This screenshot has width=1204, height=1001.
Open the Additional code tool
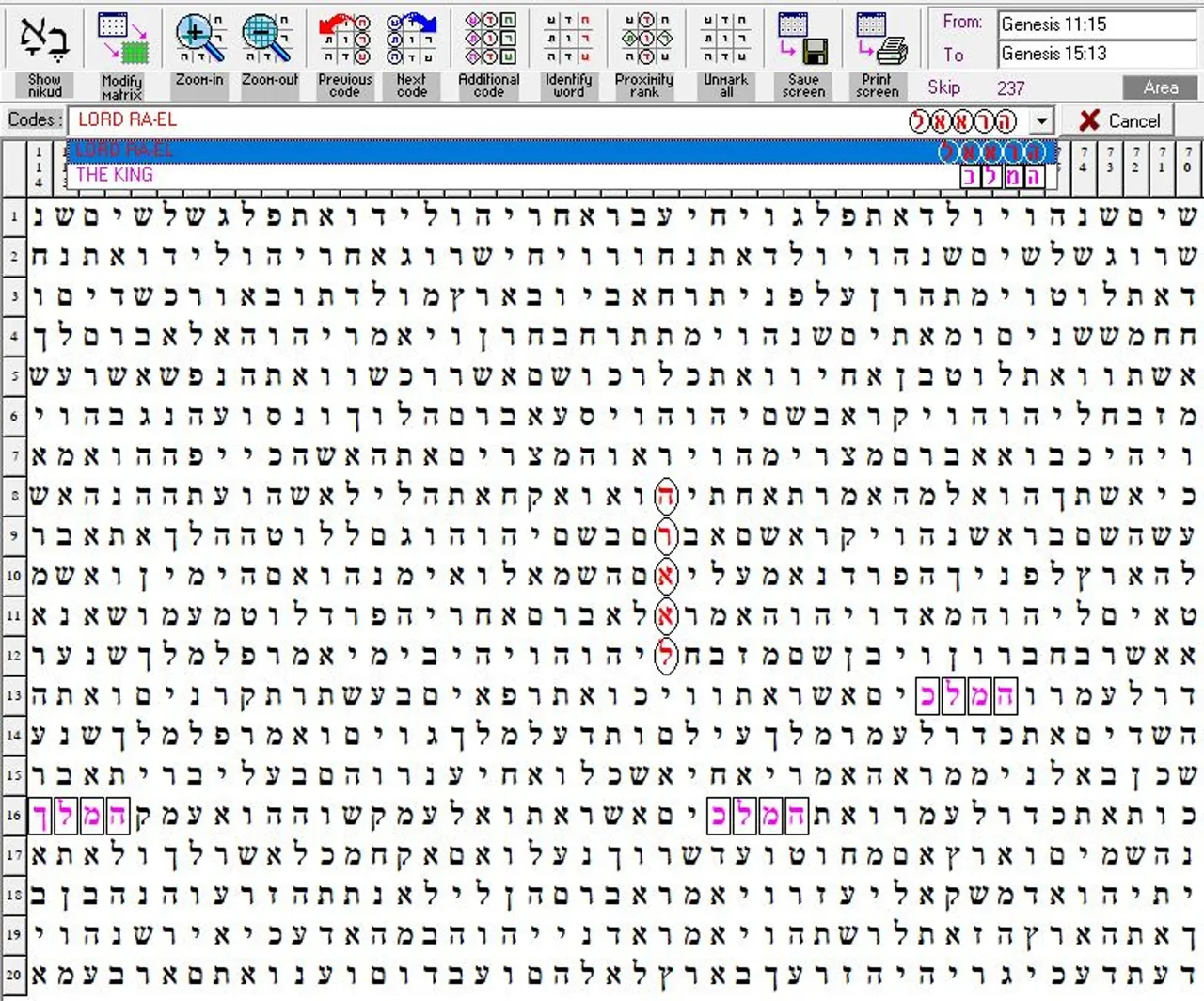coord(489,40)
